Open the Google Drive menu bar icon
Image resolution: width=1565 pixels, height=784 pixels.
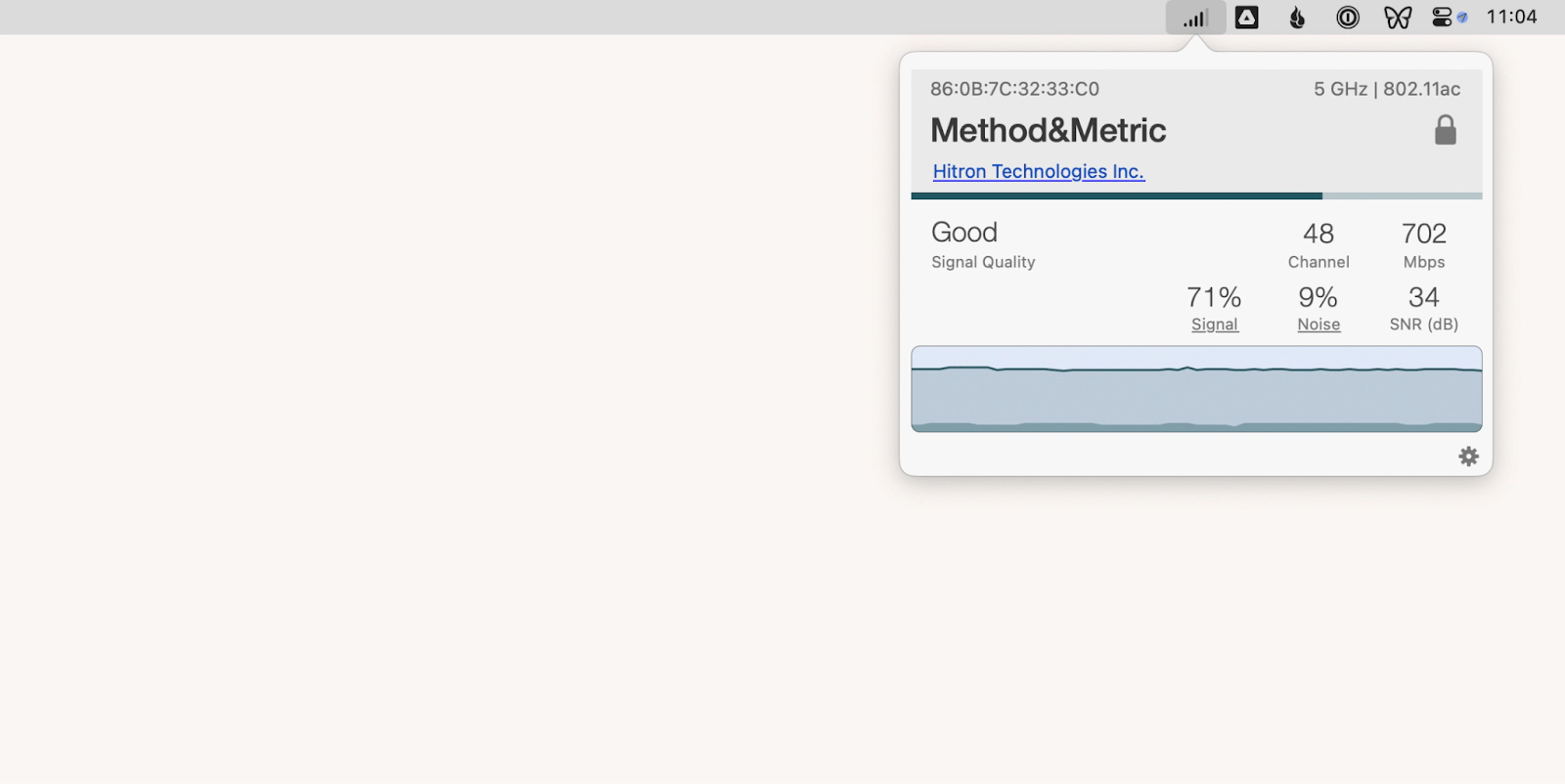tap(1247, 18)
